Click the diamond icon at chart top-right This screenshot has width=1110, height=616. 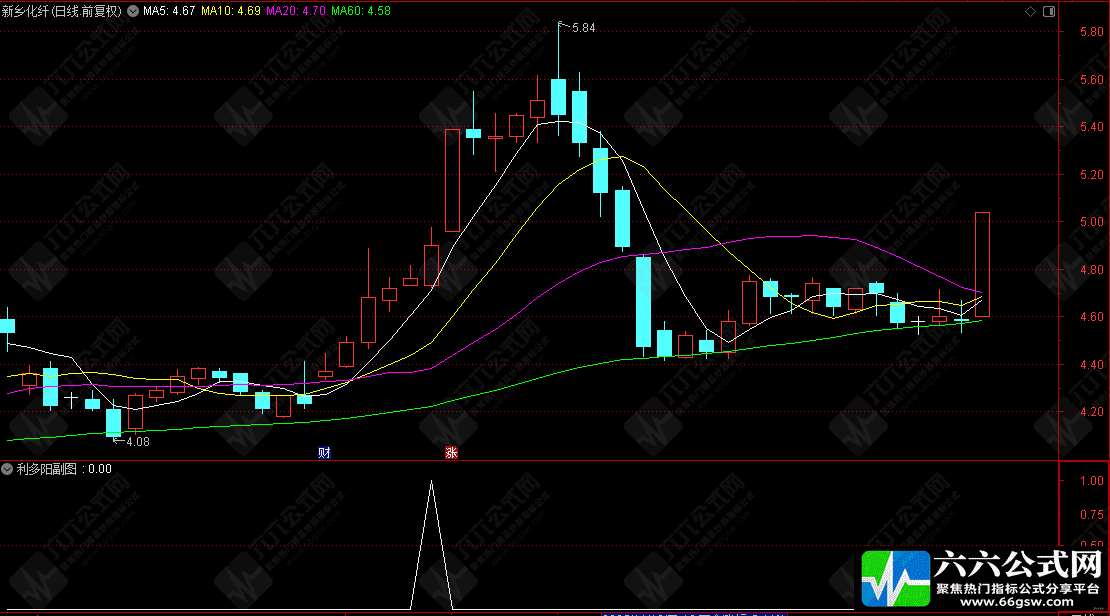pyautogui.click(x=1030, y=11)
